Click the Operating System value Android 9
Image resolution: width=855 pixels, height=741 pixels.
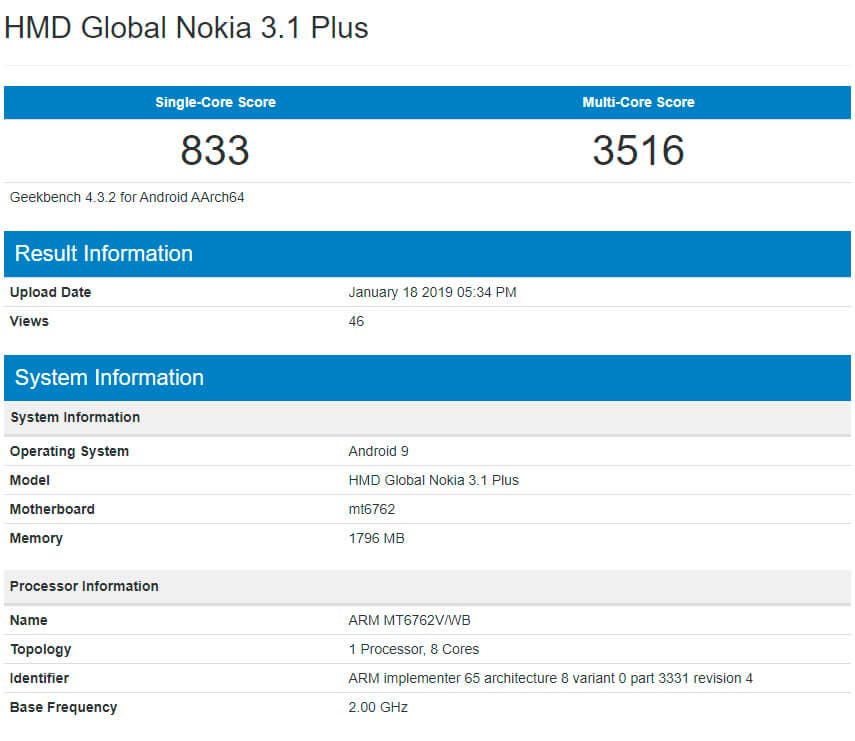(379, 450)
